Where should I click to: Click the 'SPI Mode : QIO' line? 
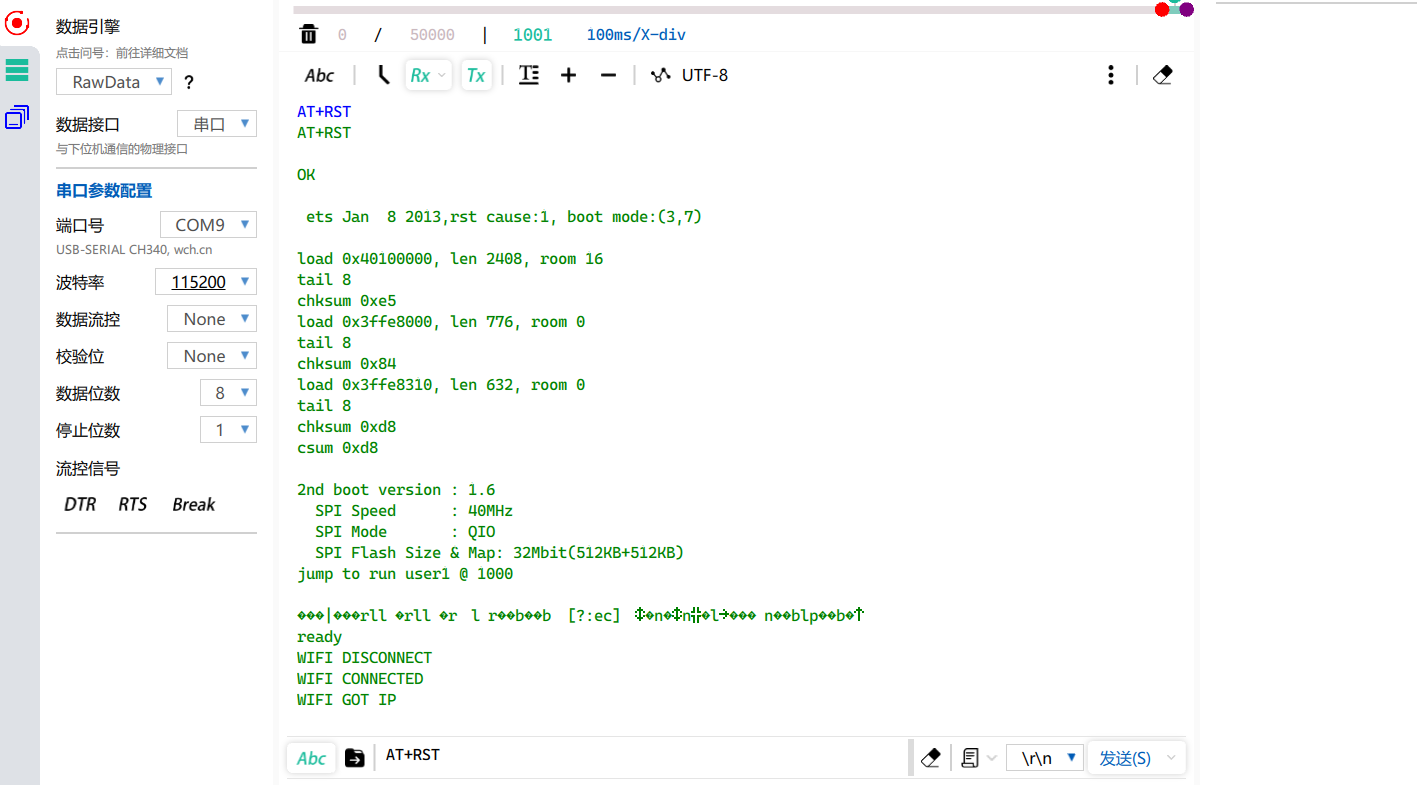click(x=405, y=532)
